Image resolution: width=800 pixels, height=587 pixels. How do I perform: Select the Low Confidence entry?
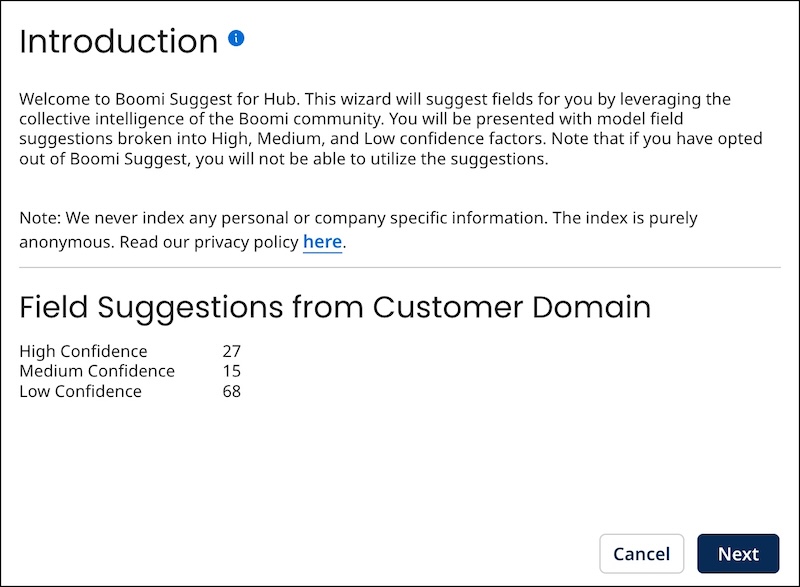80,391
